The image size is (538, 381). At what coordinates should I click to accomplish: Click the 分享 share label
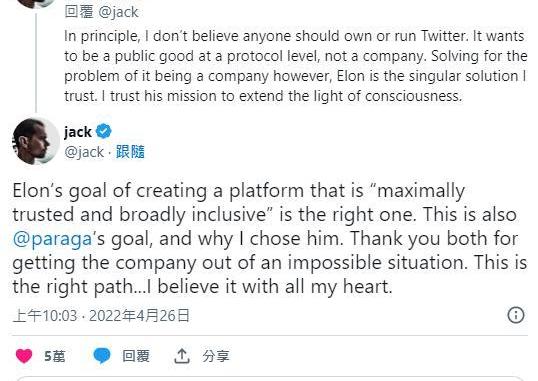215,356
